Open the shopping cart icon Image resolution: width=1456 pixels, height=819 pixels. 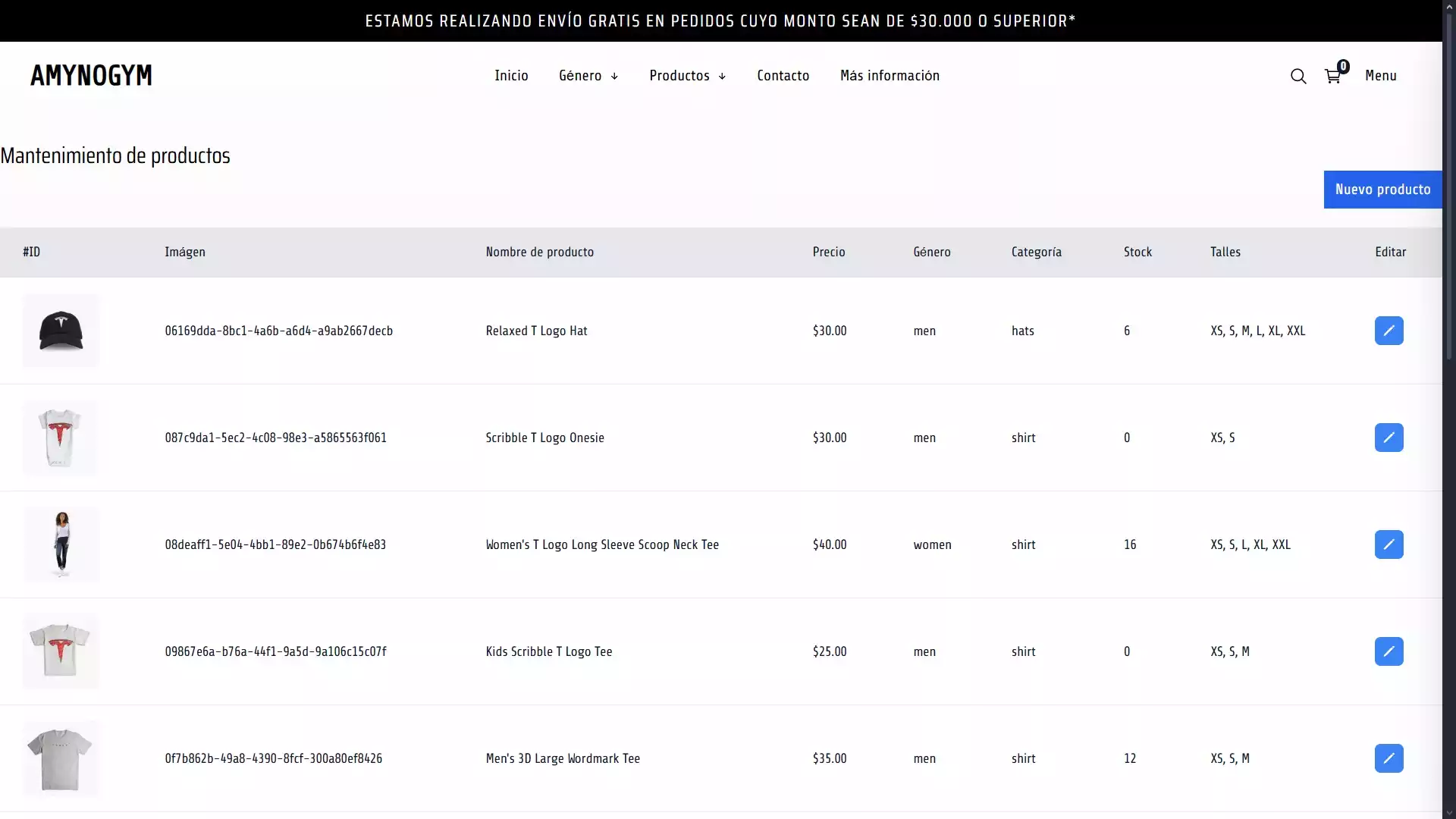click(x=1332, y=76)
